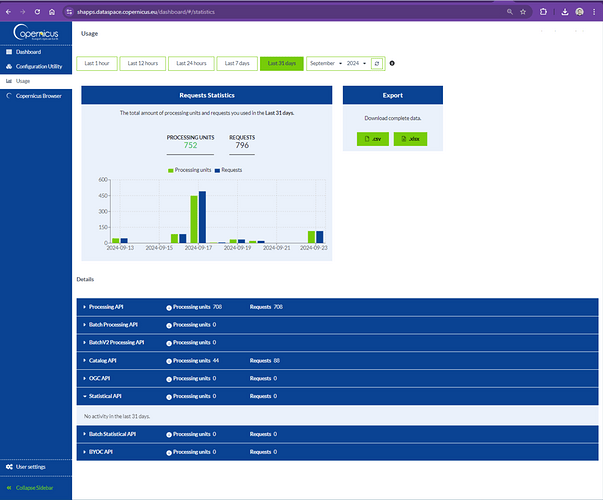Viewport: 603px width, 500px height.
Task: Click the browser back arrow
Action: click(10, 11)
